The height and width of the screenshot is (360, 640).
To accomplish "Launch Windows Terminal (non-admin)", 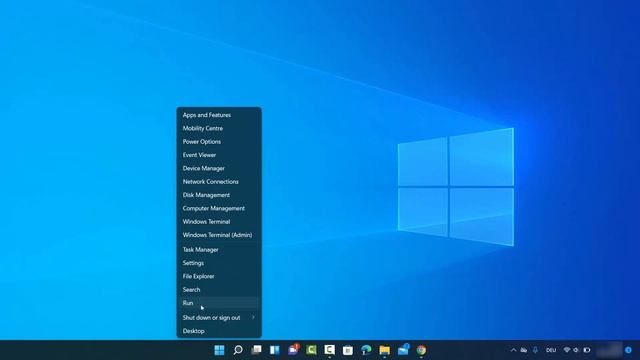I will click(x=219, y=222).
